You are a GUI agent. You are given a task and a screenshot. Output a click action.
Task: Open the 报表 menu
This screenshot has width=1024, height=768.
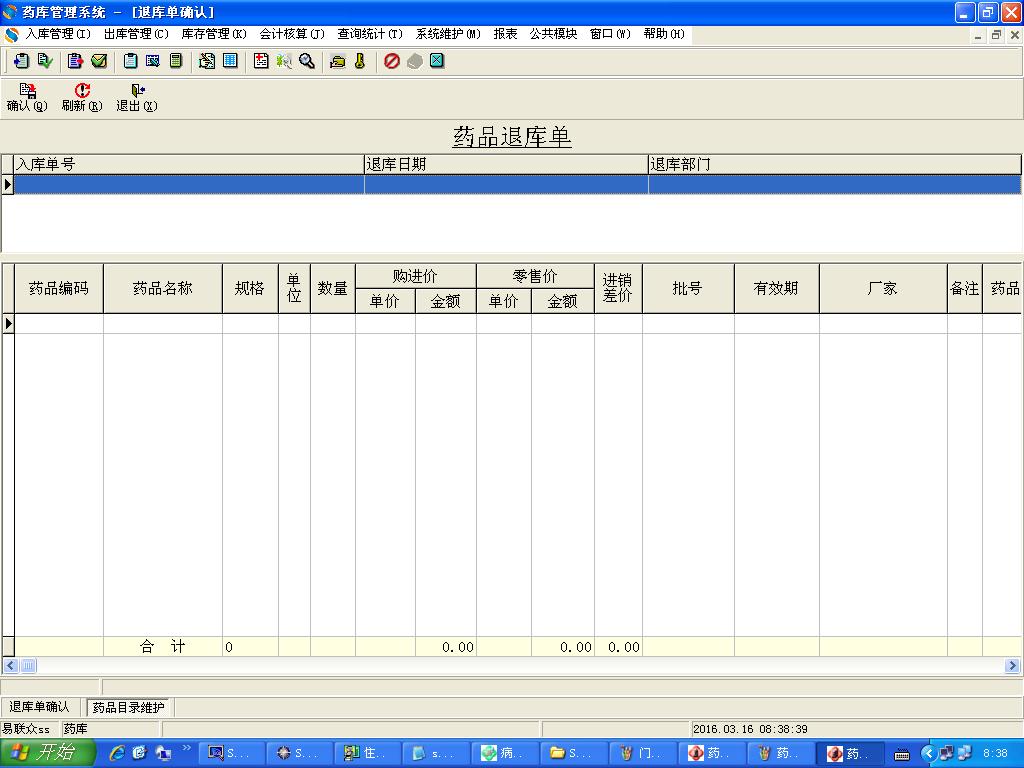click(505, 34)
